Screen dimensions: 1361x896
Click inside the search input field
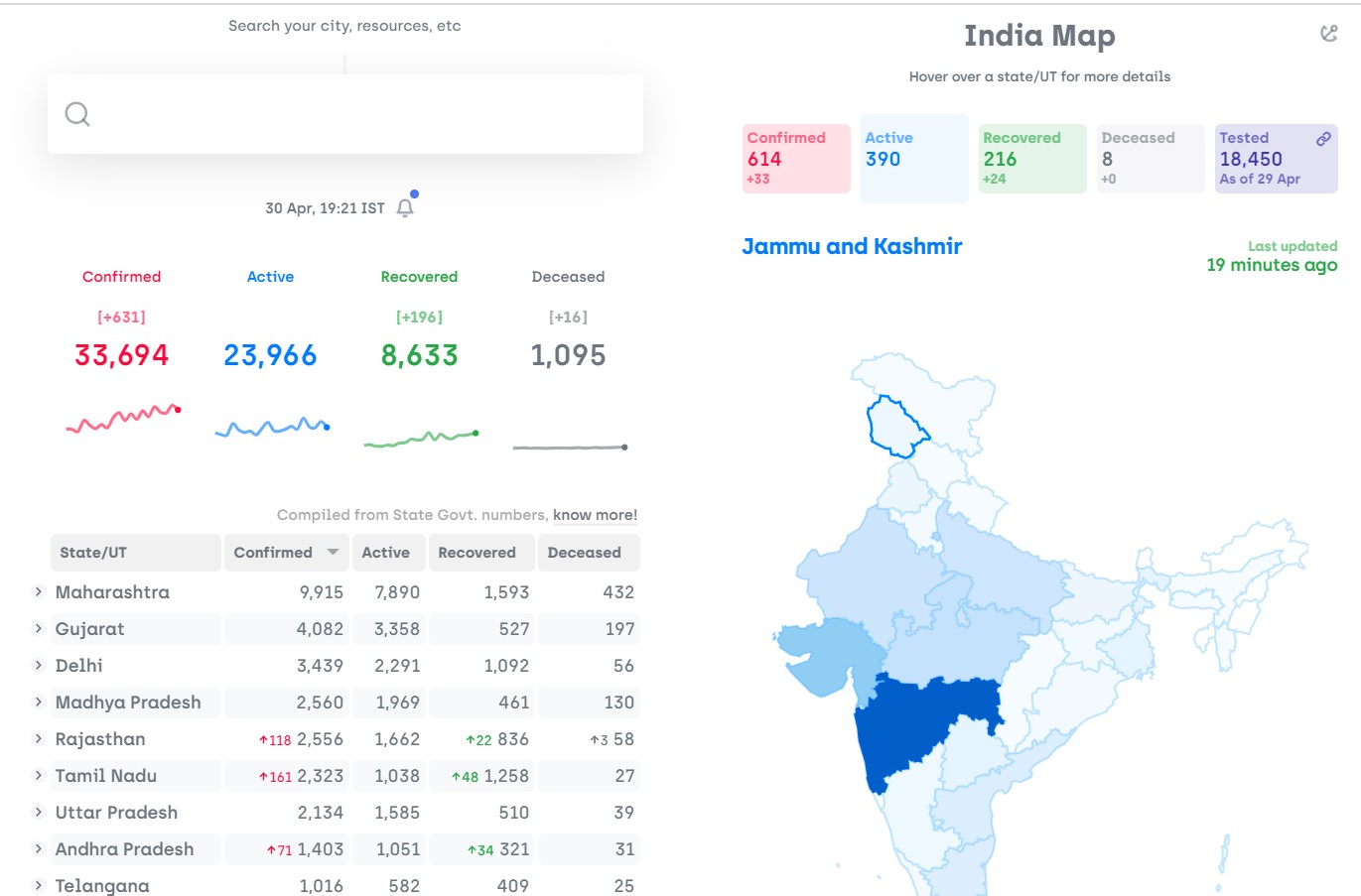click(x=345, y=114)
